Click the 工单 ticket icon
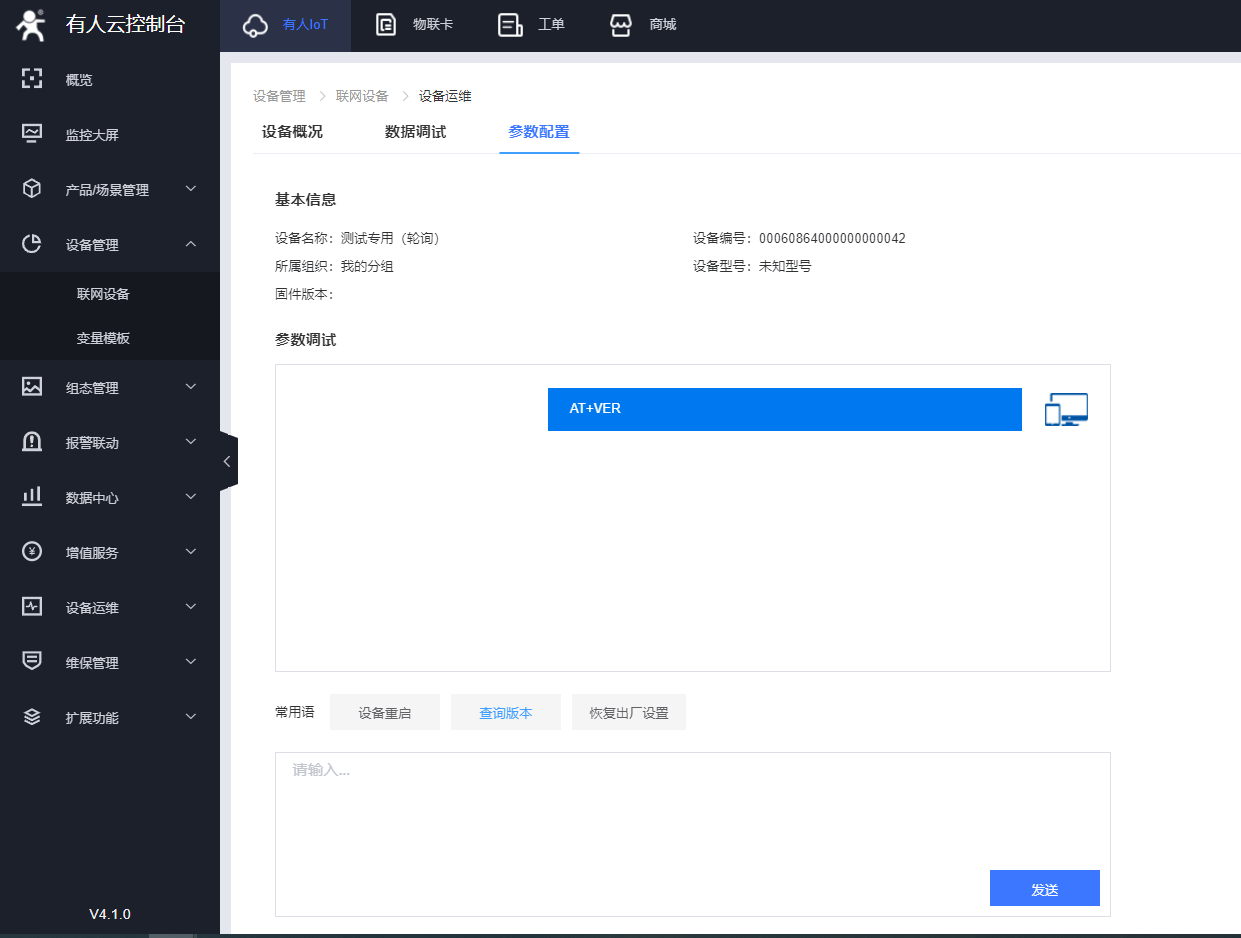 [x=510, y=25]
